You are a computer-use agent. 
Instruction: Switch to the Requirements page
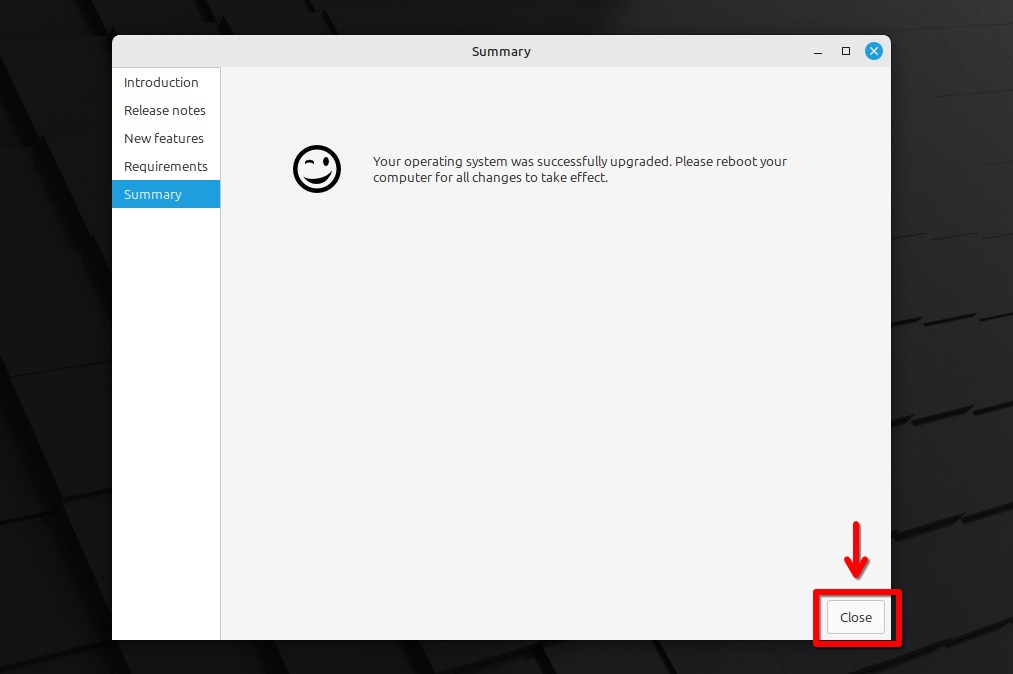pyautogui.click(x=166, y=166)
